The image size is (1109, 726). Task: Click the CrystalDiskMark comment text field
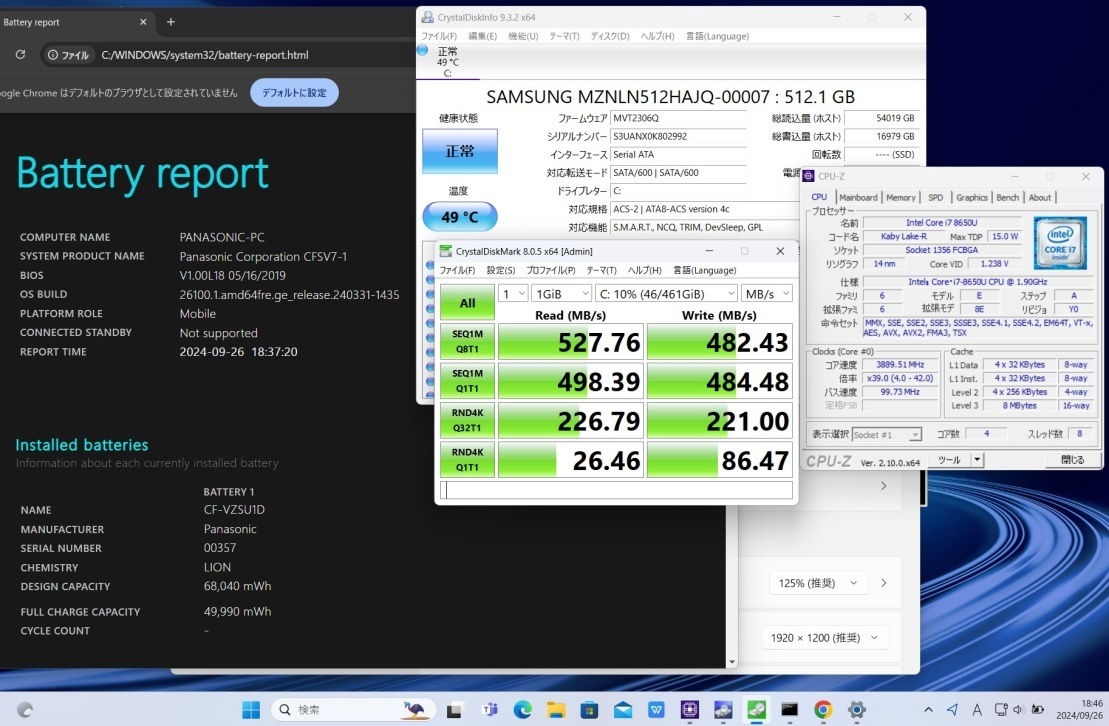(x=616, y=490)
